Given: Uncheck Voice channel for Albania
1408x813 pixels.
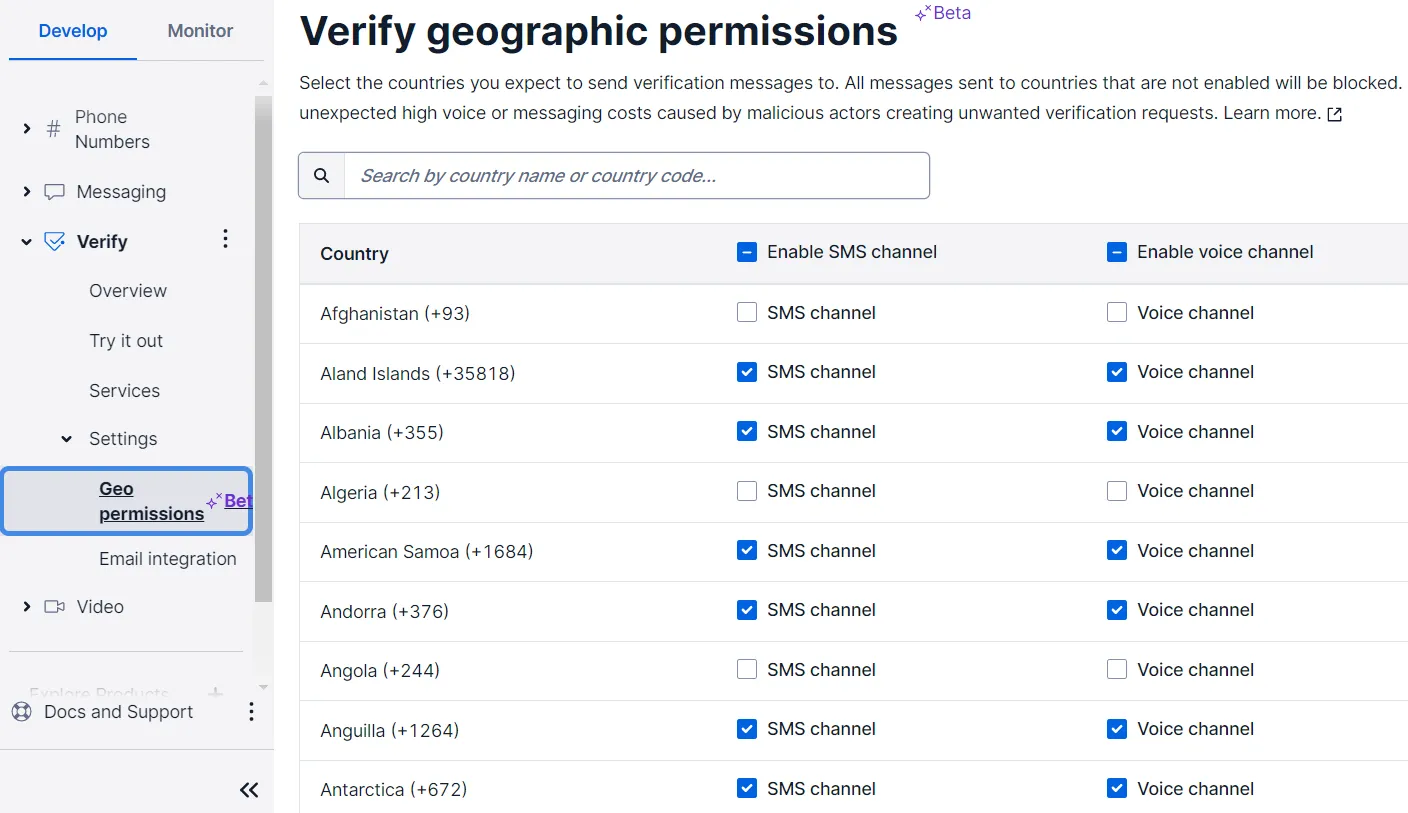Looking at the screenshot, I should click(1117, 432).
